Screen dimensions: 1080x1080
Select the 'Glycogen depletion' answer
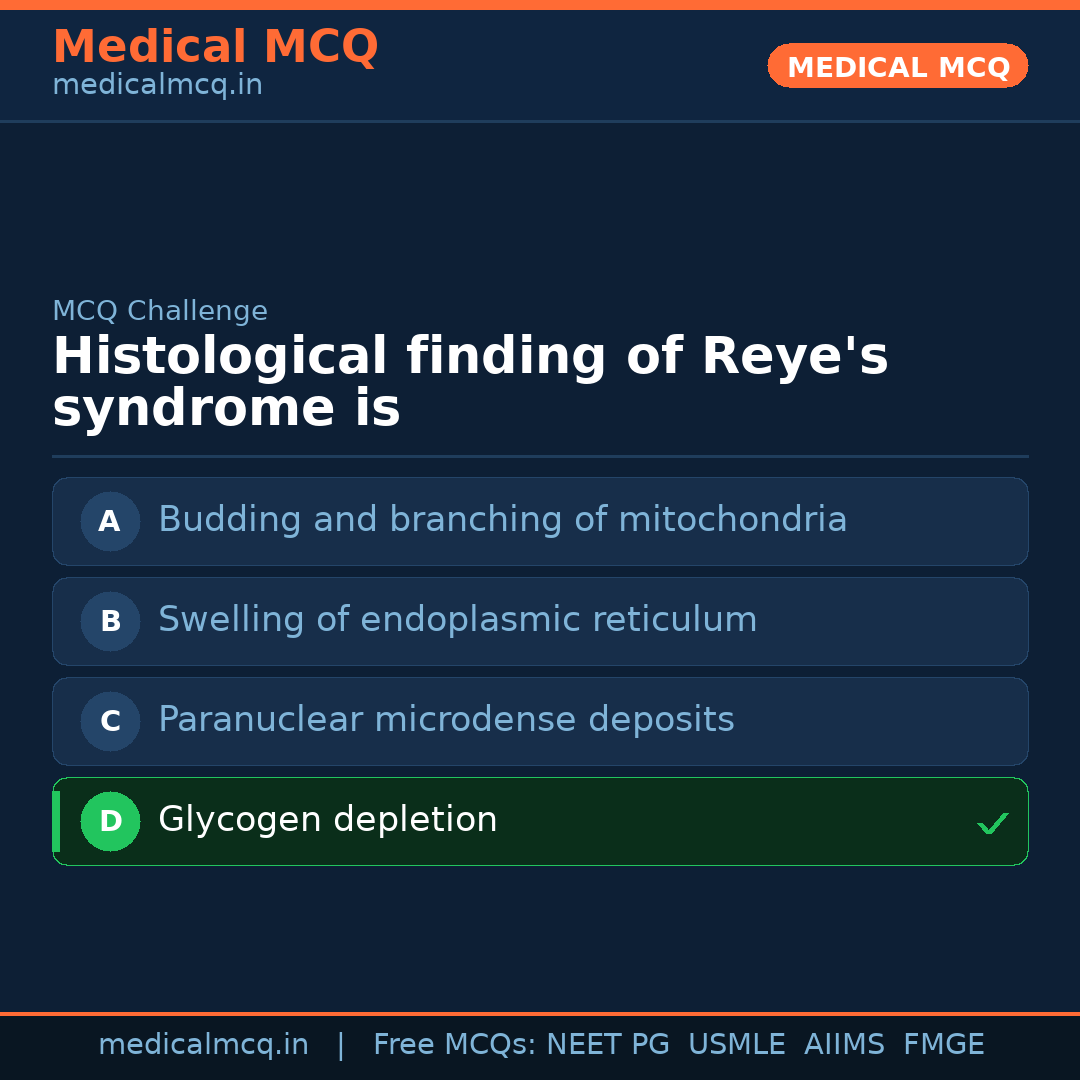pyautogui.click(x=328, y=820)
